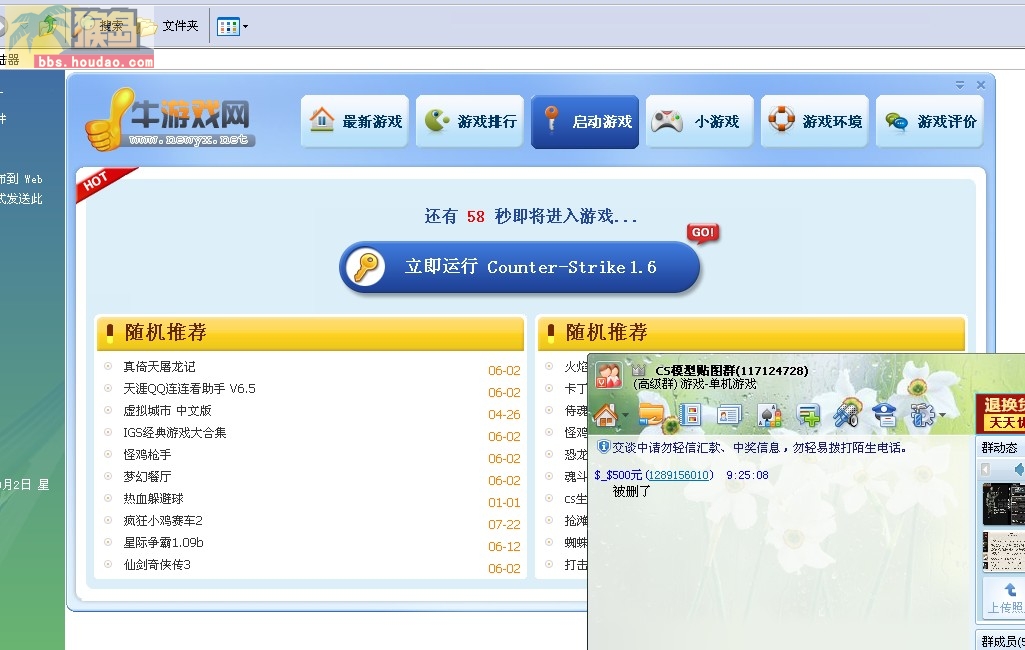Viewport: 1025px width, 650px height.
Task: Select 星际争霸1.09b in the list
Action: [163, 543]
